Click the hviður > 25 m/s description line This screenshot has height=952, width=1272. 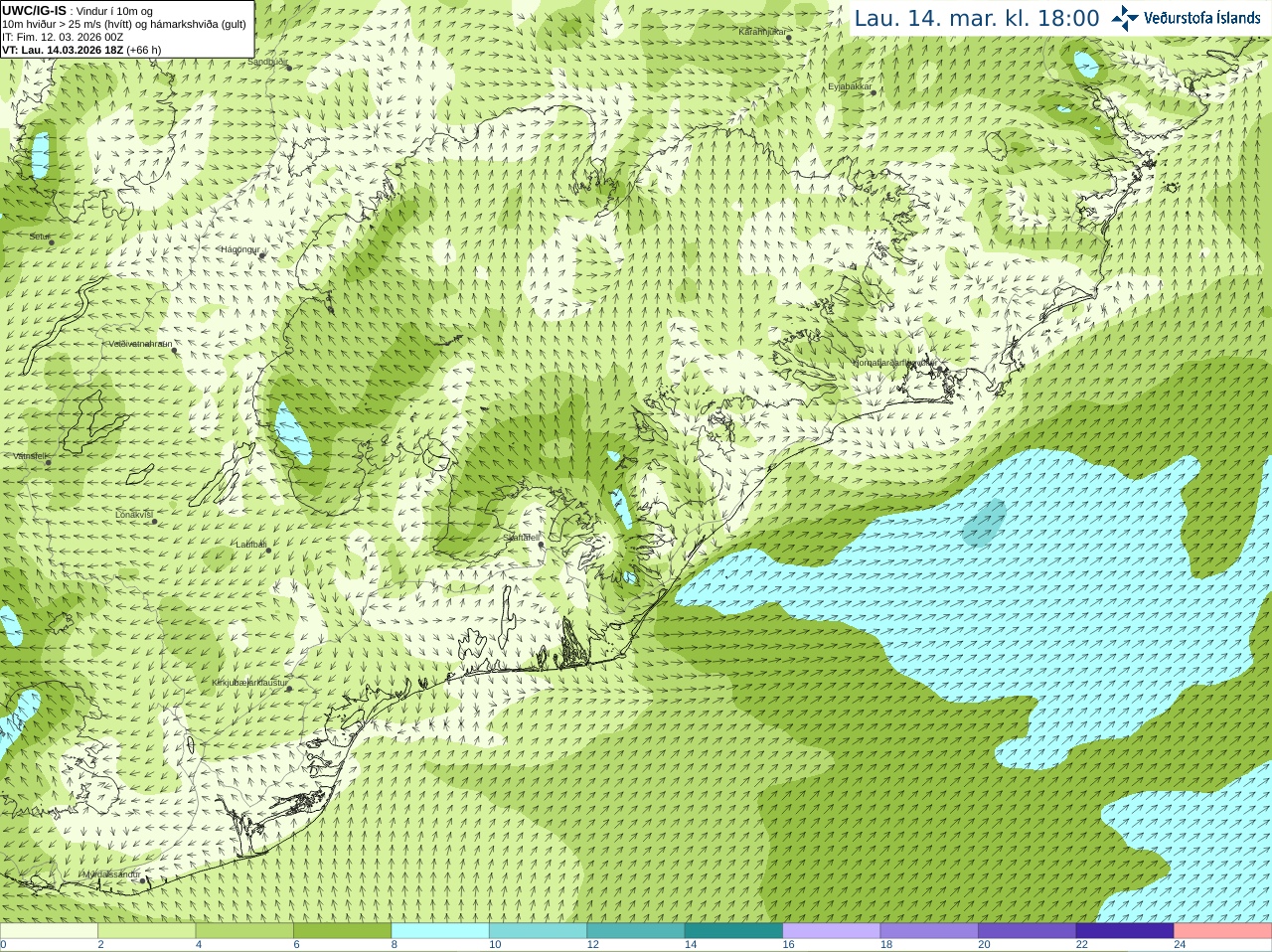click(124, 24)
